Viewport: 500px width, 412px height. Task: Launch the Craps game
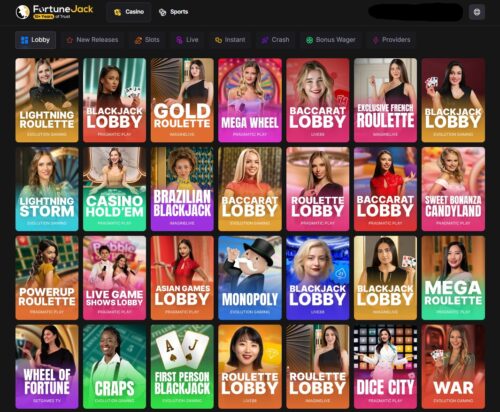coord(114,367)
